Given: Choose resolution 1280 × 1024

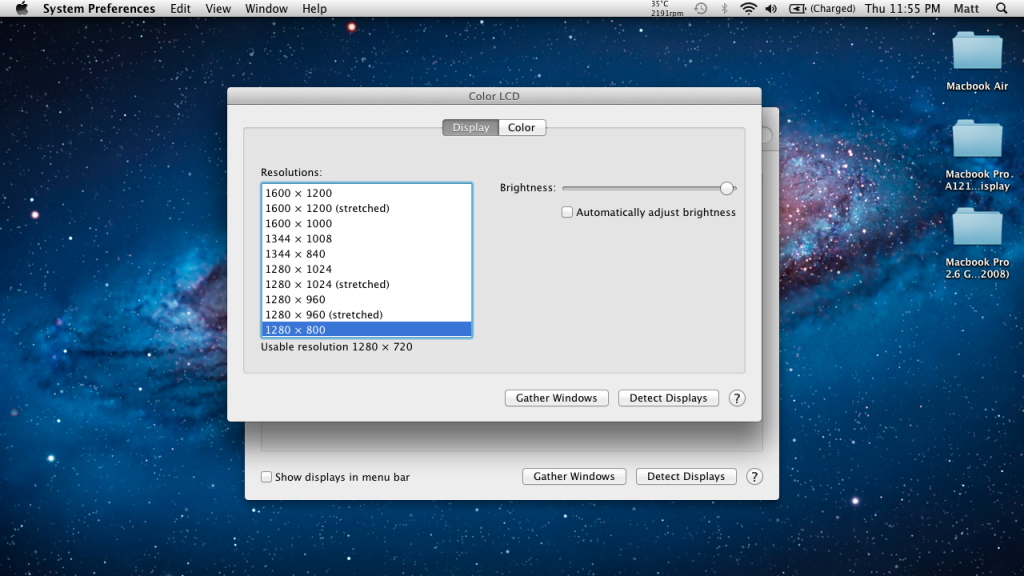Looking at the screenshot, I should point(366,269).
